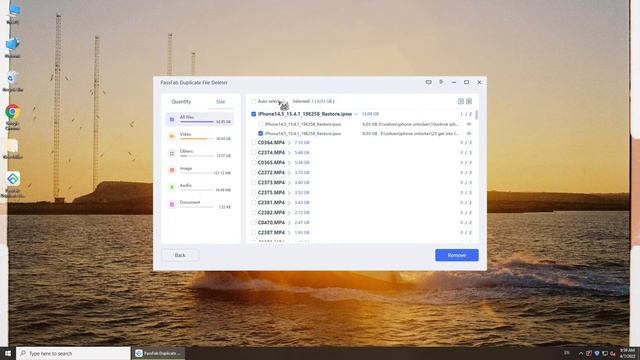Select the Document category icon
This screenshot has height=360, width=640.
(172, 204)
